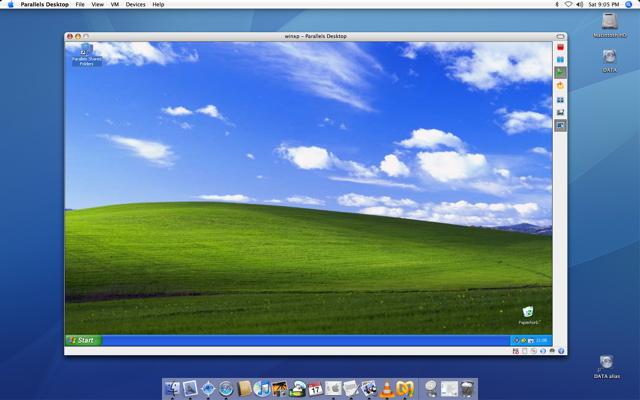Click the fifth status bar device icon in Parallels
Viewport: 640px width, 400px height.
point(552,351)
